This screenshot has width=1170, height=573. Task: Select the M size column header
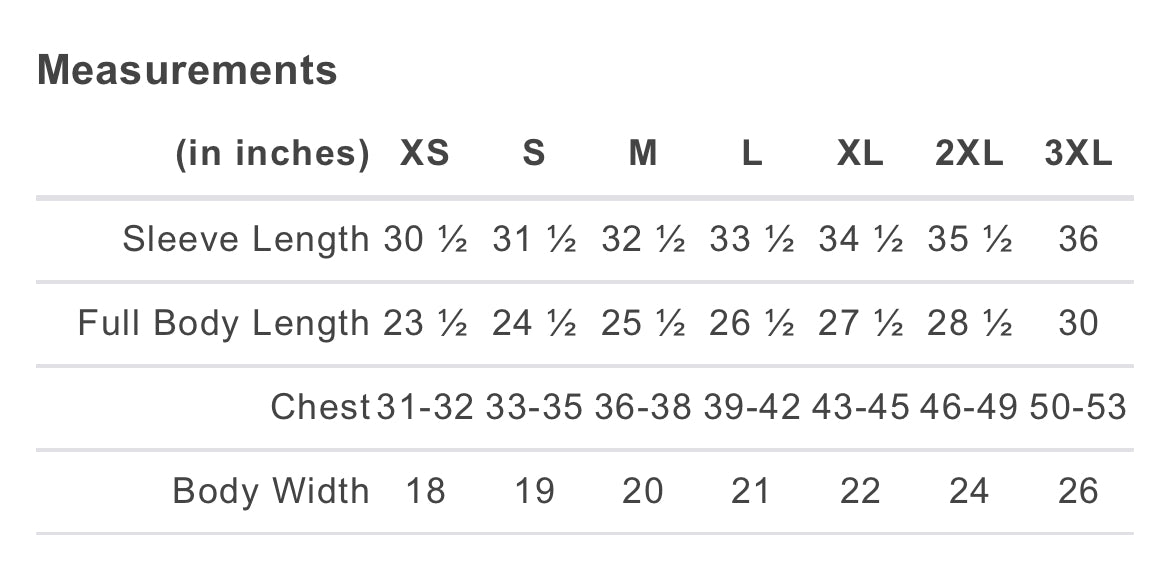[x=643, y=154]
